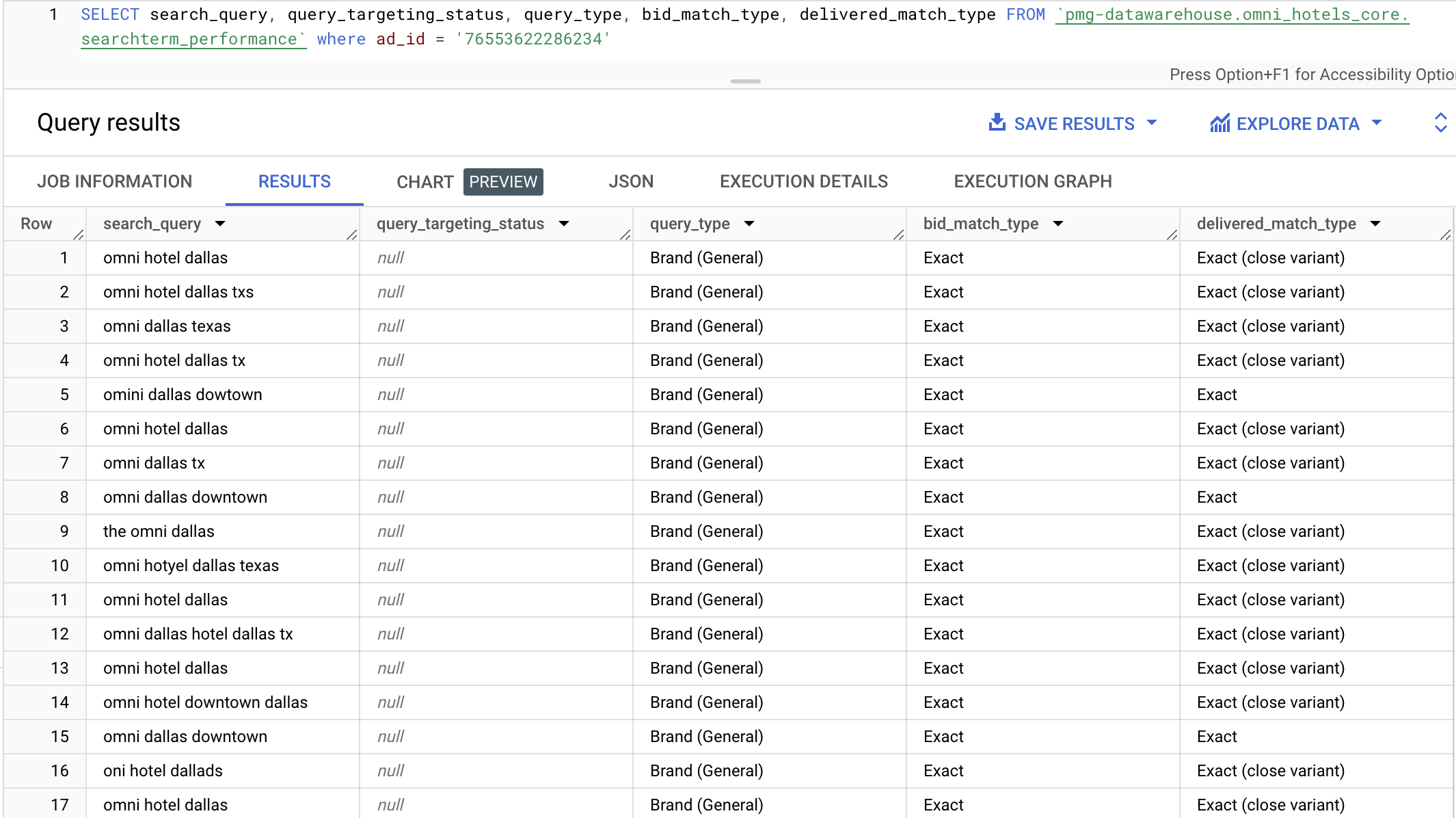Click the expand/collapse results panel chevrons
The height and width of the screenshot is (818, 1456).
[x=1440, y=122]
